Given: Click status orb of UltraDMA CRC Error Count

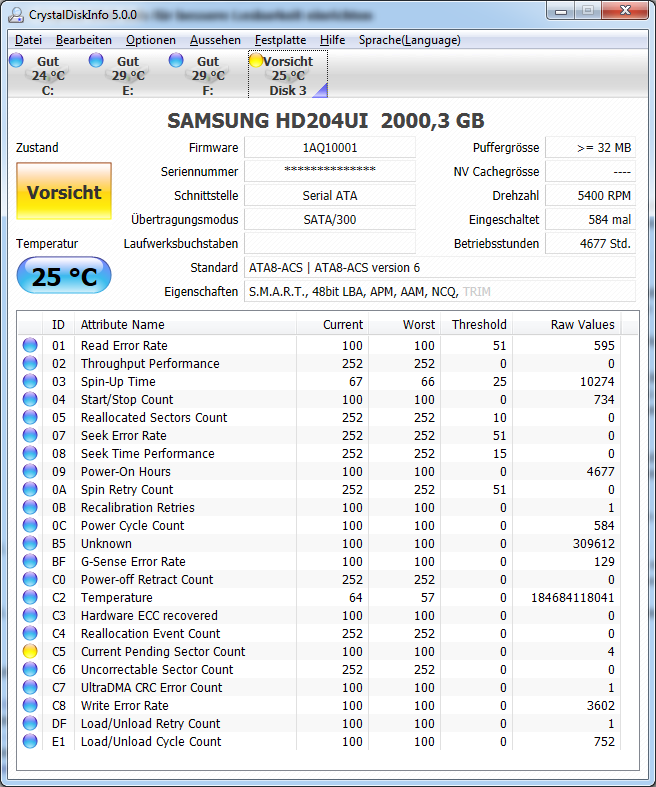Looking at the screenshot, I should point(30,688).
